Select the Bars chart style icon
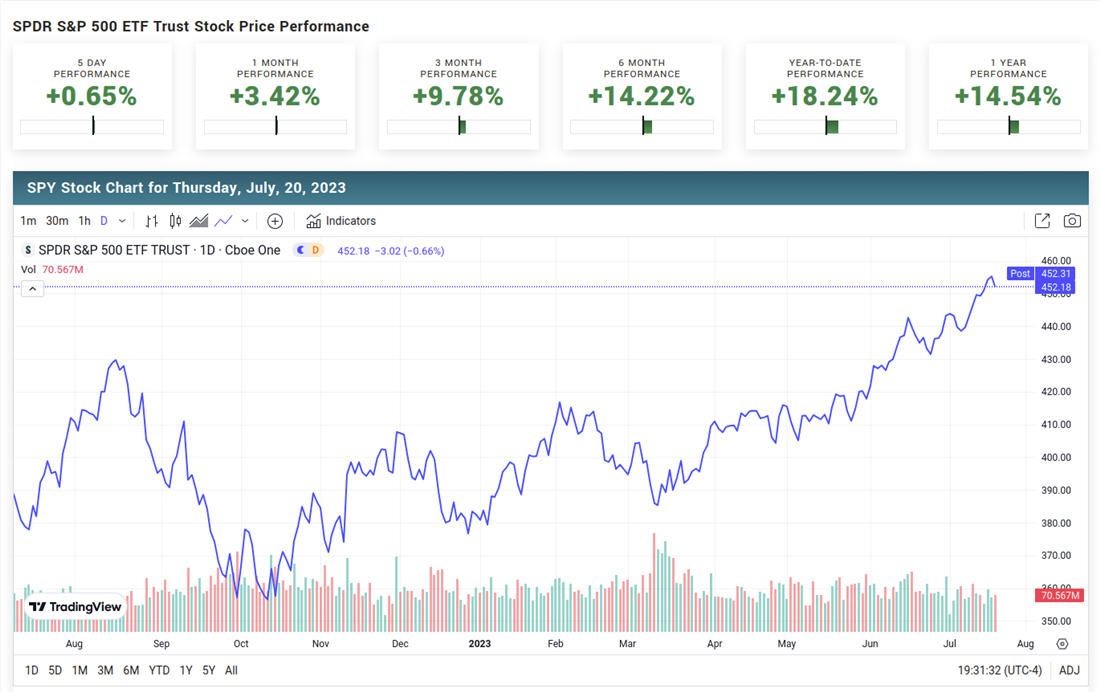 152,221
